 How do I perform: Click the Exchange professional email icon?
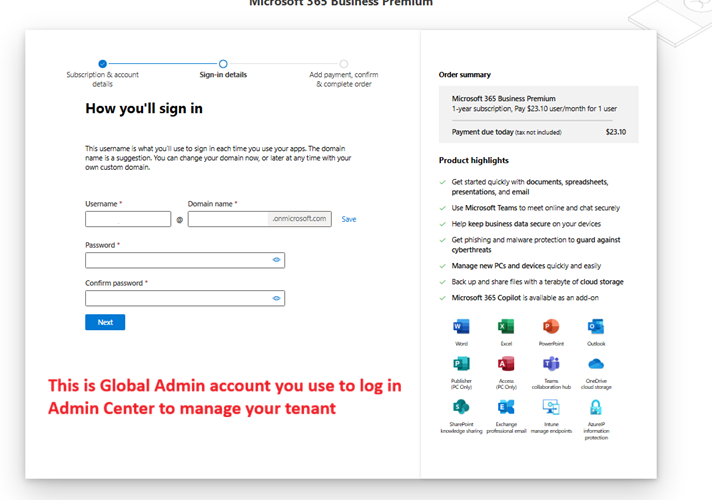[x=506, y=407]
